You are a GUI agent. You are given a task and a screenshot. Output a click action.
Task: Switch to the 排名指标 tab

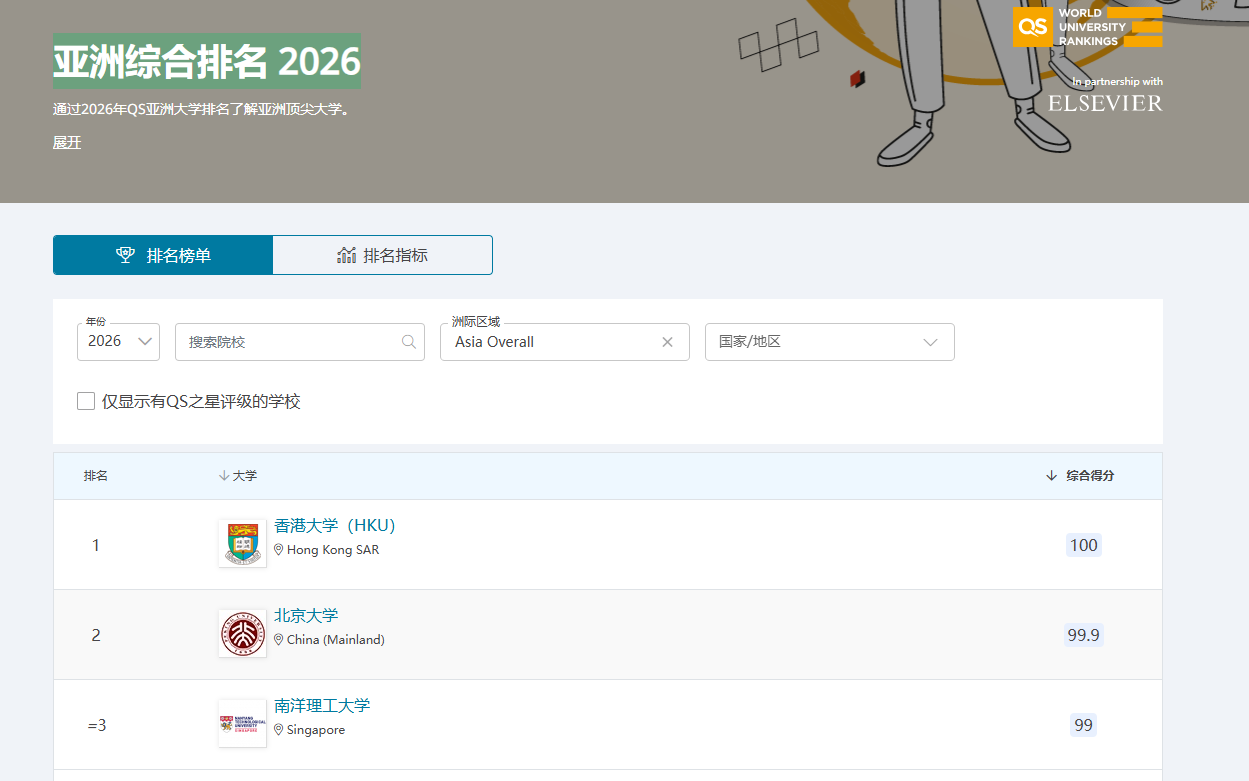click(x=382, y=255)
